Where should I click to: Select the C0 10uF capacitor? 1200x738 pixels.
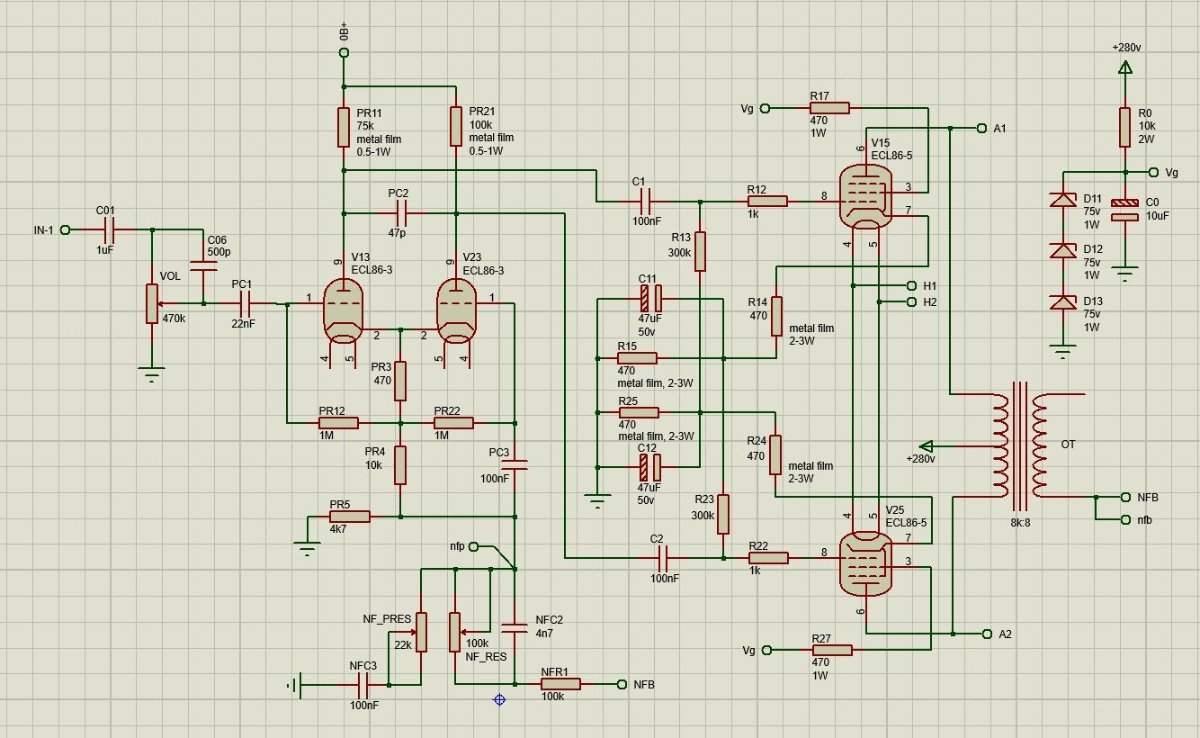(x=1125, y=209)
